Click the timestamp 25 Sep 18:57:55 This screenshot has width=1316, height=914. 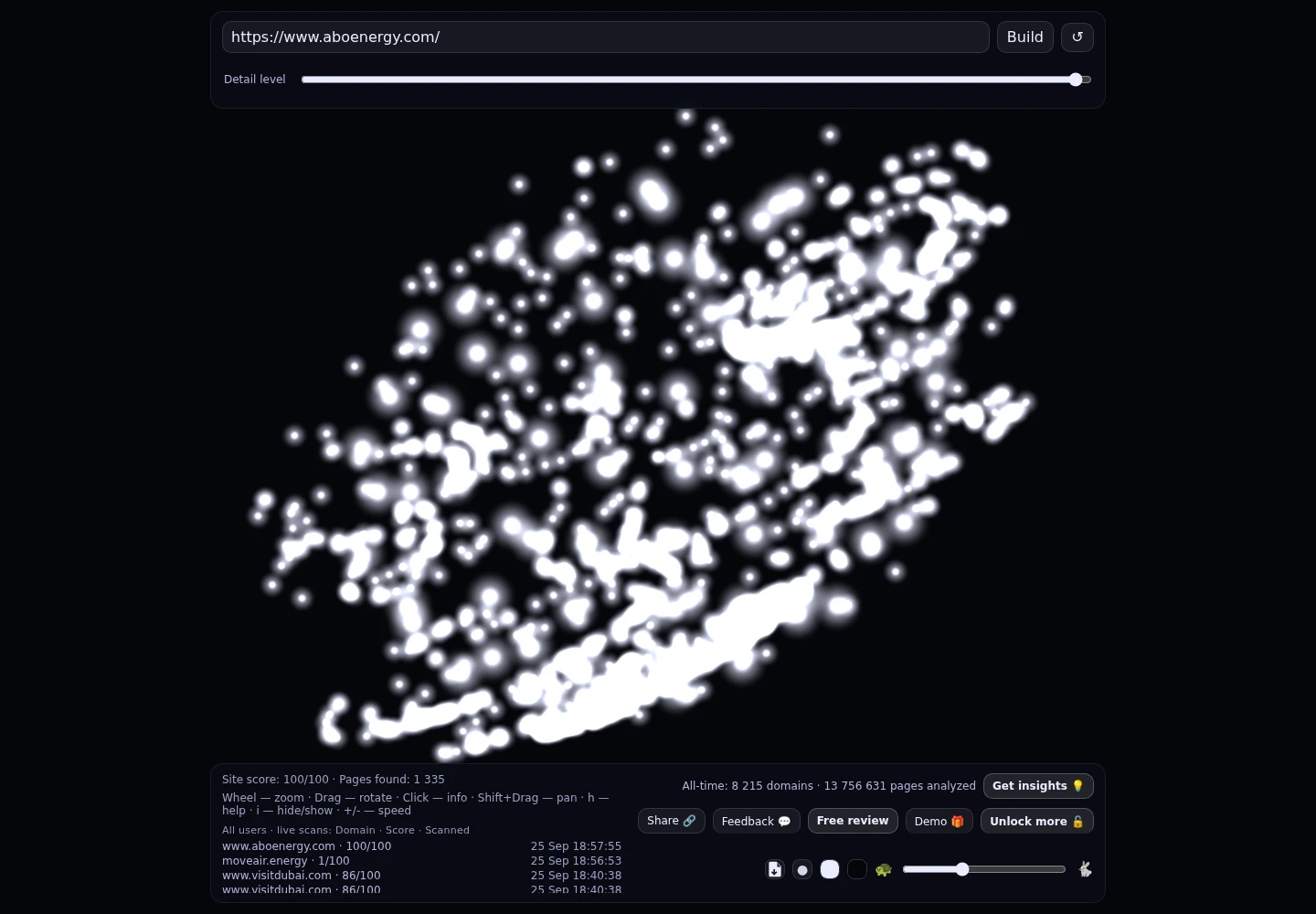pos(576,846)
